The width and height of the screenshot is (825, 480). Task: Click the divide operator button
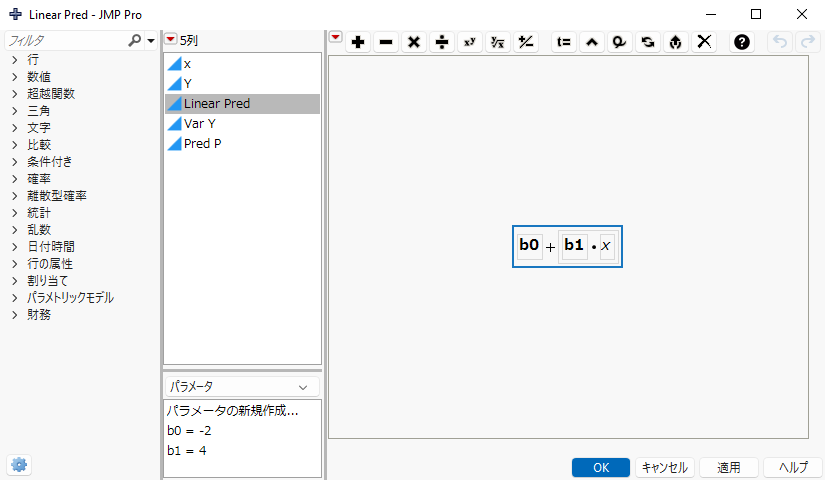point(442,42)
